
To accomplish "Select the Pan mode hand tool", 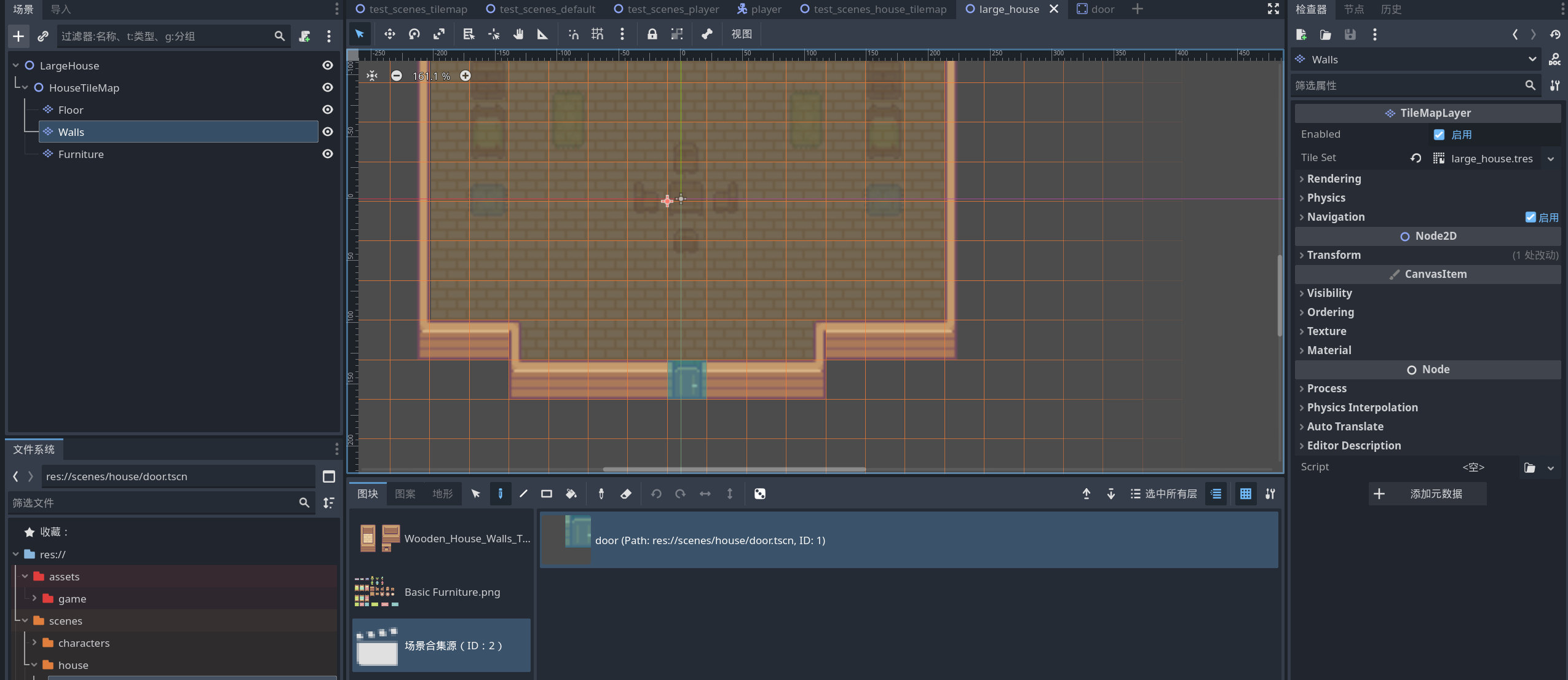I will tap(518, 34).
